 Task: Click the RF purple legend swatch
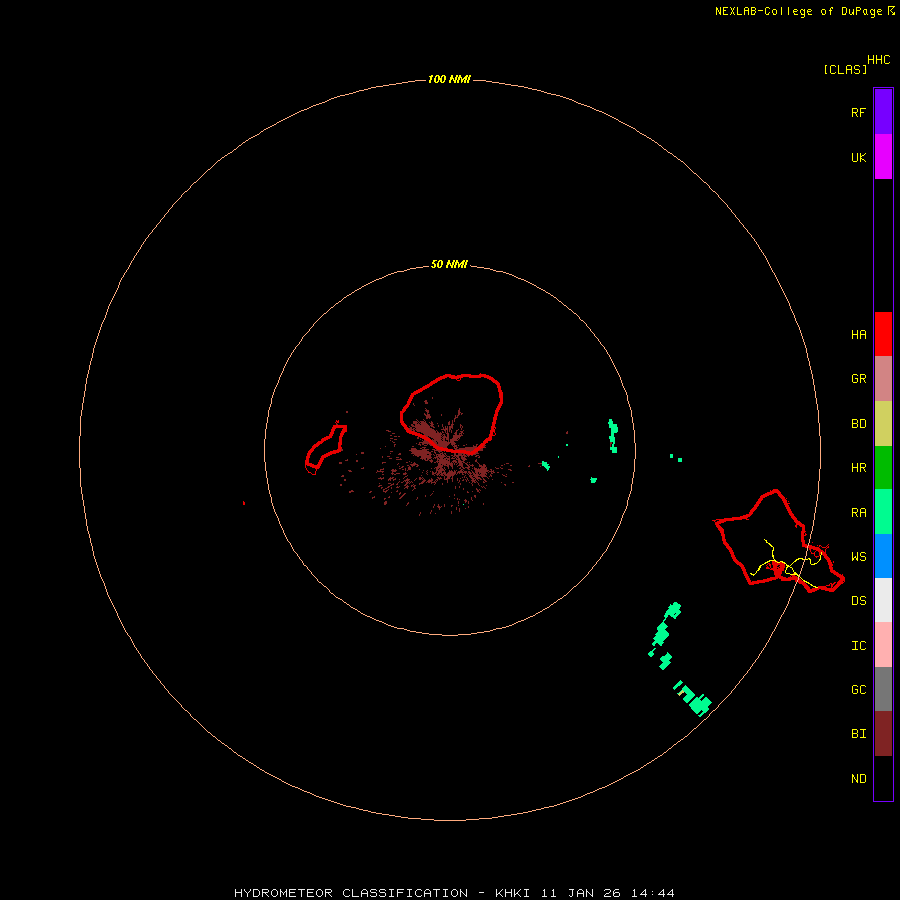click(x=883, y=112)
